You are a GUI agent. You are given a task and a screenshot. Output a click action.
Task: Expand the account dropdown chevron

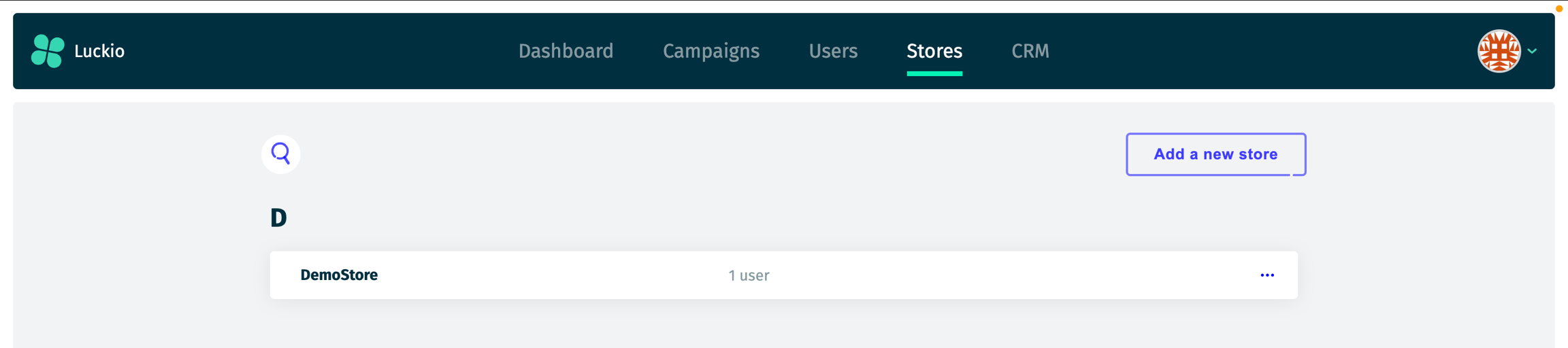coord(1532,51)
